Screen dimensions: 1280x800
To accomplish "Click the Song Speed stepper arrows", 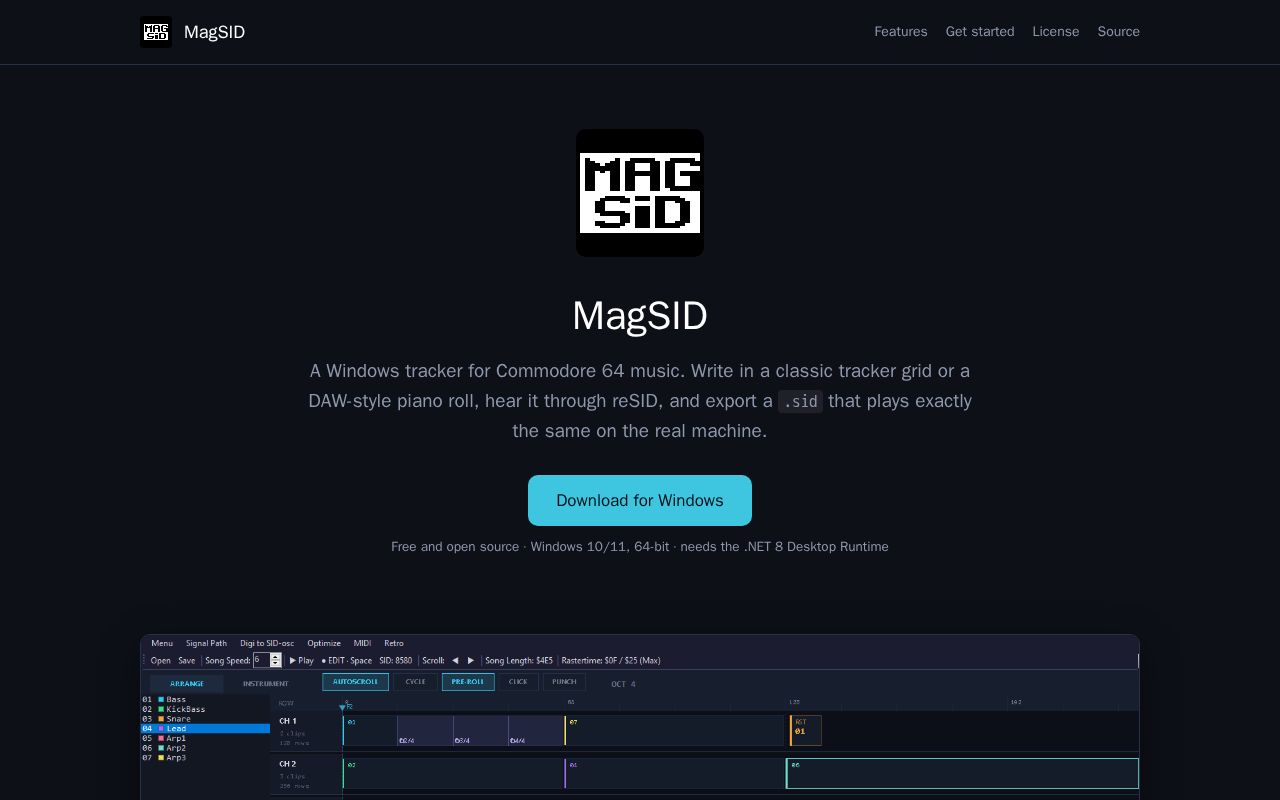I will click(x=276, y=660).
